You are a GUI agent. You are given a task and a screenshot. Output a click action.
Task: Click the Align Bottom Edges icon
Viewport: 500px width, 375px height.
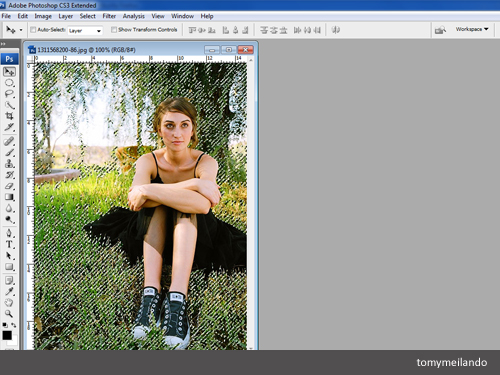(212, 30)
